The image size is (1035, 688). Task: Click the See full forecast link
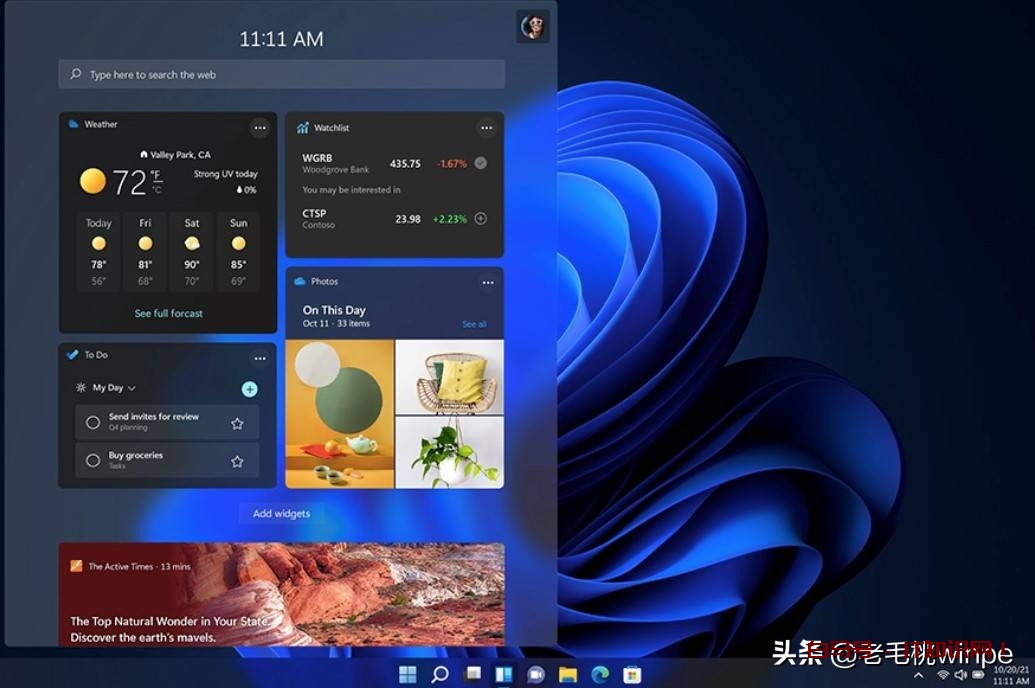point(169,313)
